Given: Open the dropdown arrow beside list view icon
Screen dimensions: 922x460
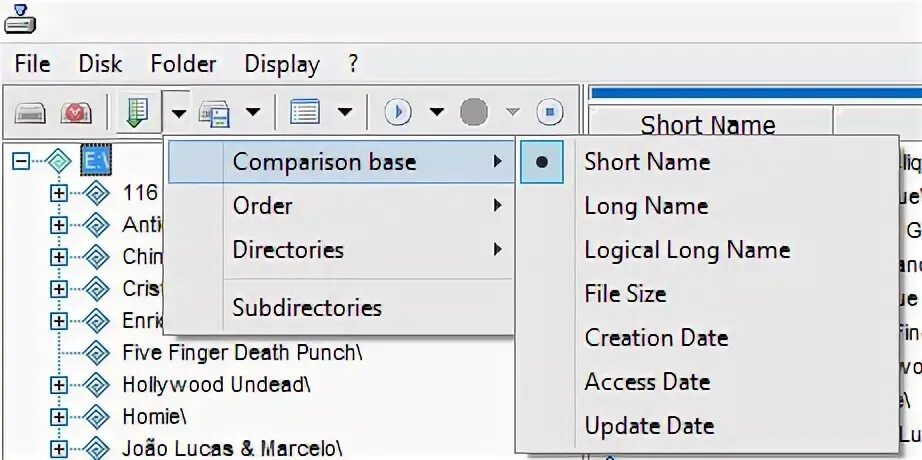Looking at the screenshot, I should coord(345,112).
